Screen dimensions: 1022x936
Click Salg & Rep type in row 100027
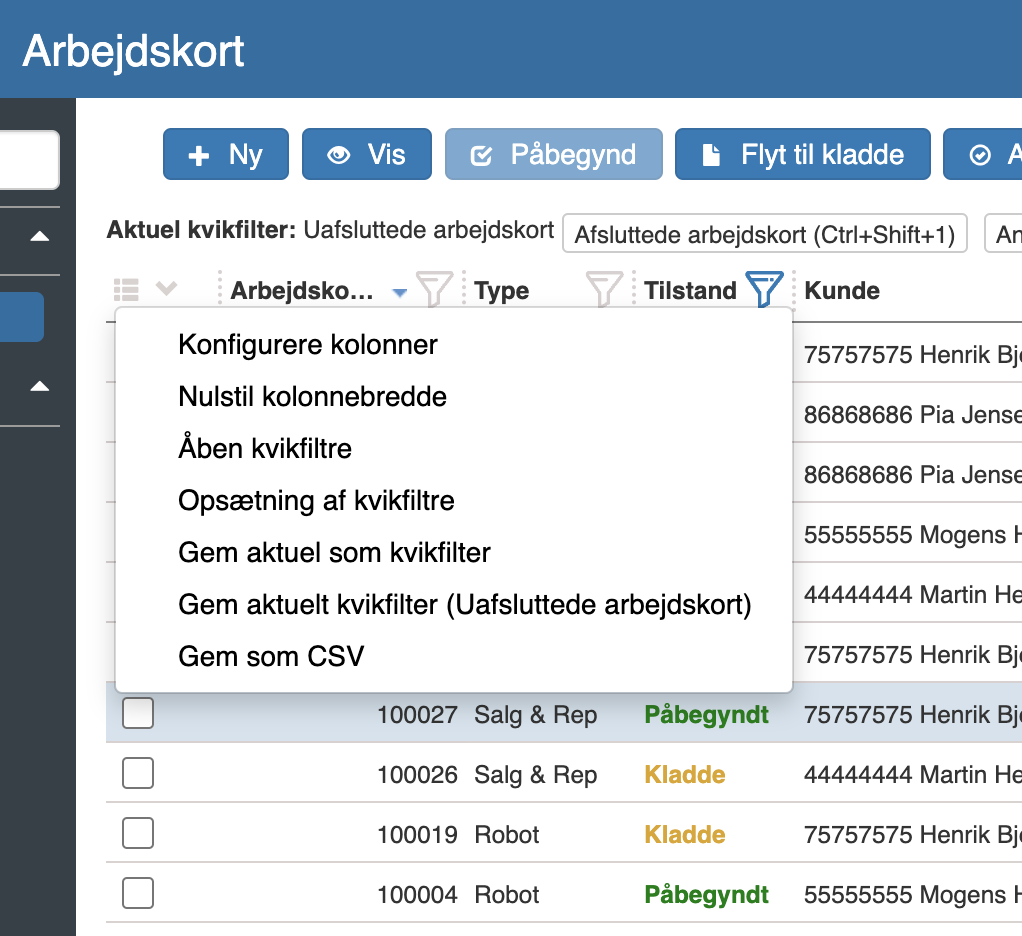(x=535, y=715)
